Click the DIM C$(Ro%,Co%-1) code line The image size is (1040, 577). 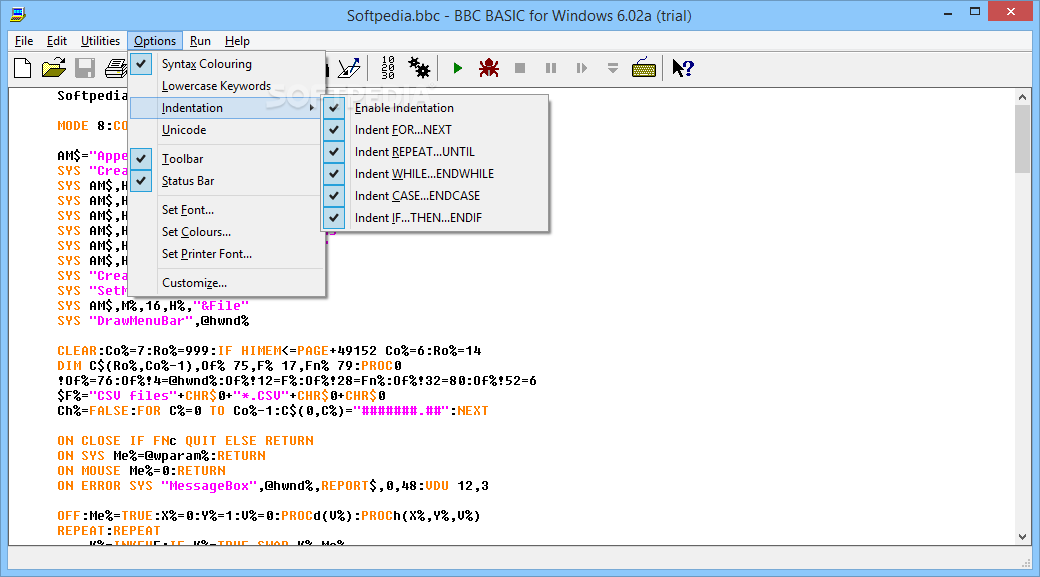(229, 365)
